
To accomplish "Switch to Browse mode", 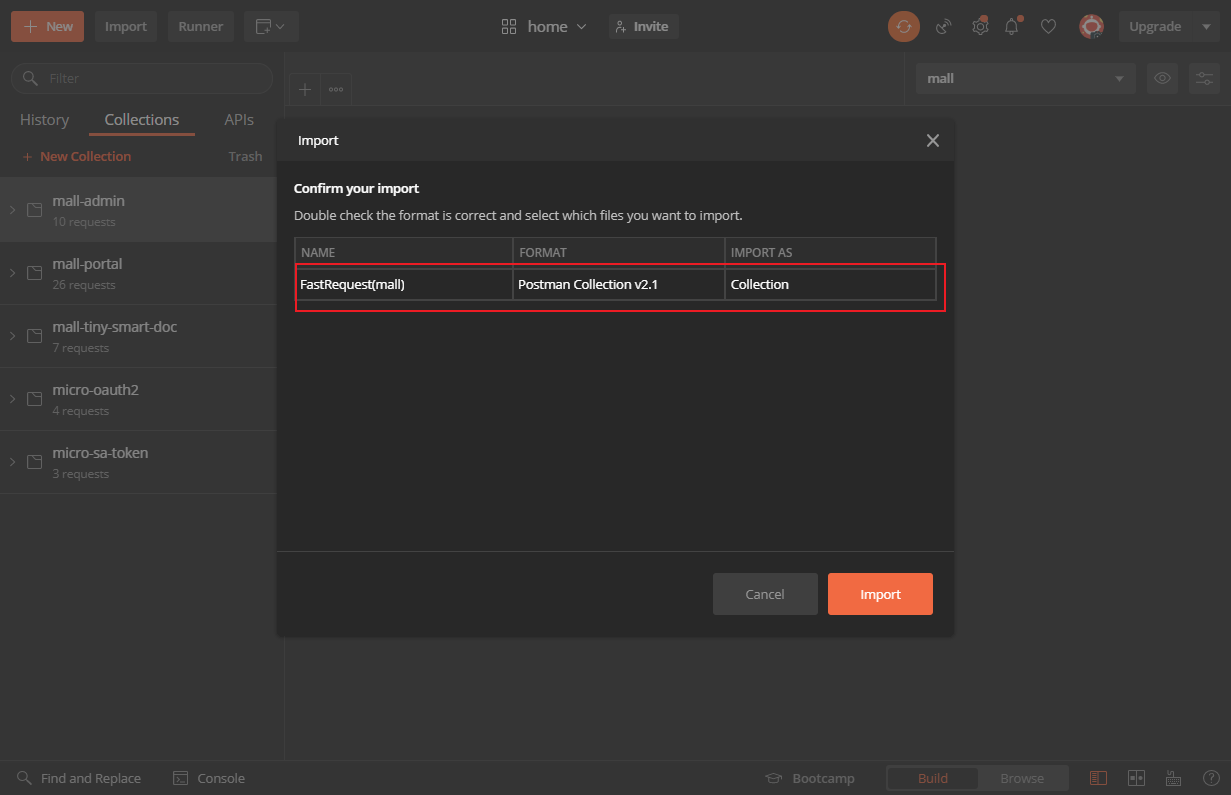I will tap(1021, 778).
